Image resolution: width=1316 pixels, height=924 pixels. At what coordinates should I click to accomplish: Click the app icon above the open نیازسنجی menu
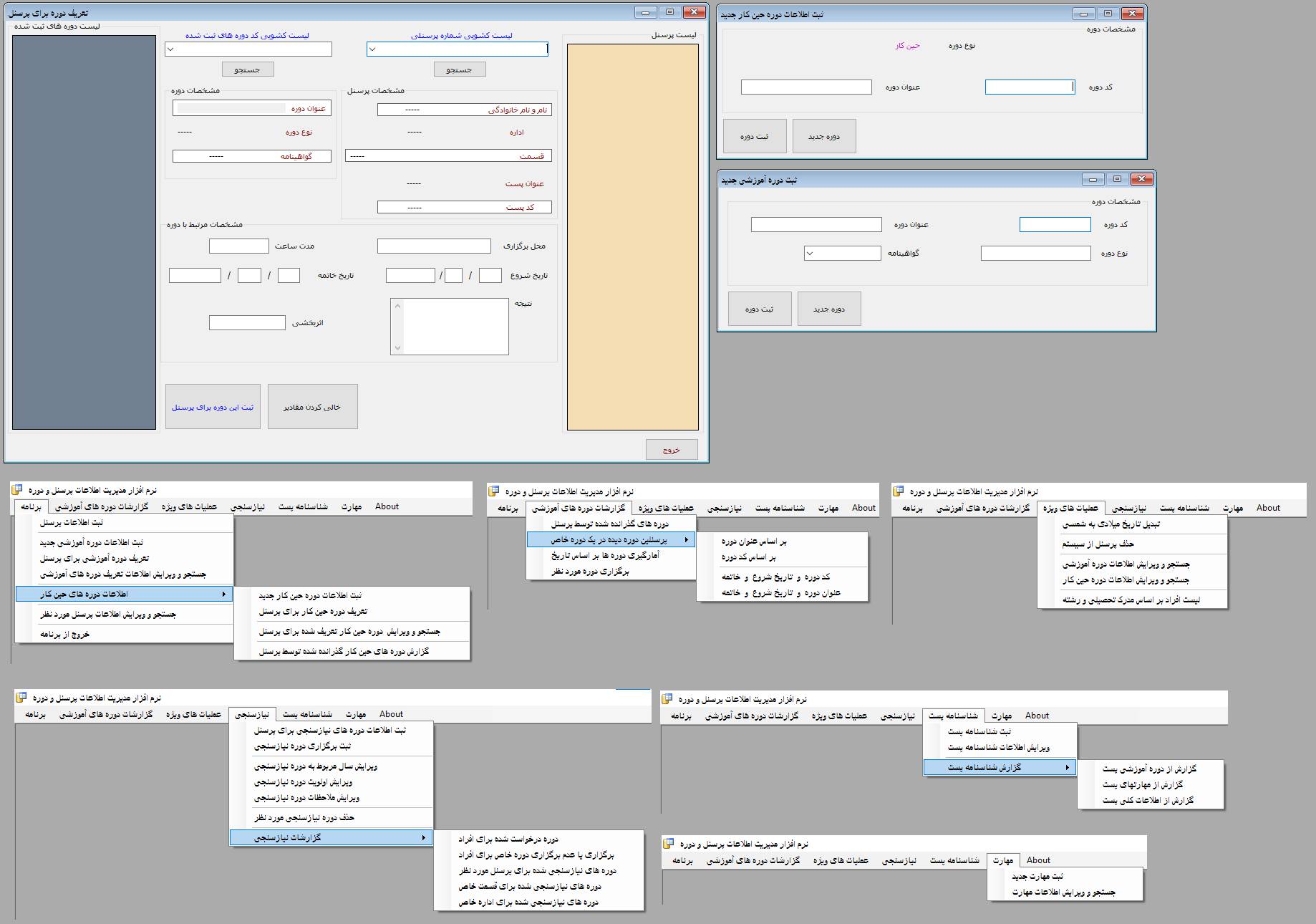(21, 697)
